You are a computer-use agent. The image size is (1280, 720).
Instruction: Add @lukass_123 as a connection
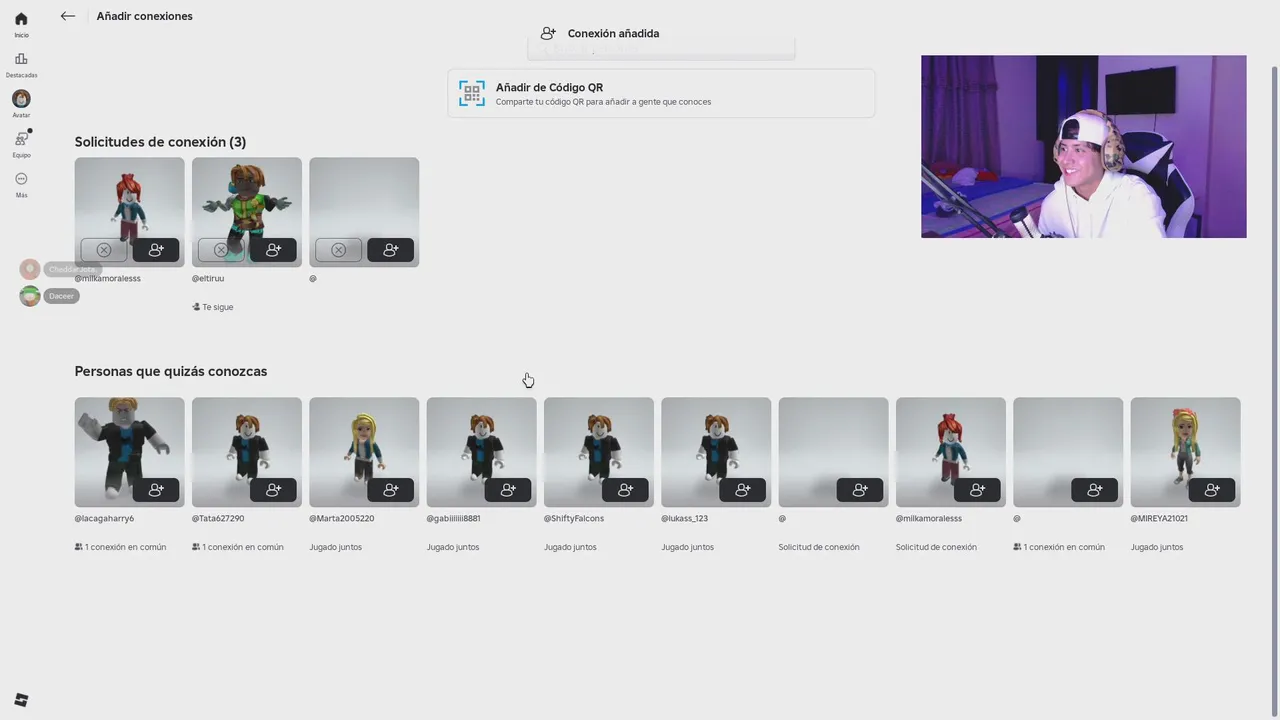point(742,490)
